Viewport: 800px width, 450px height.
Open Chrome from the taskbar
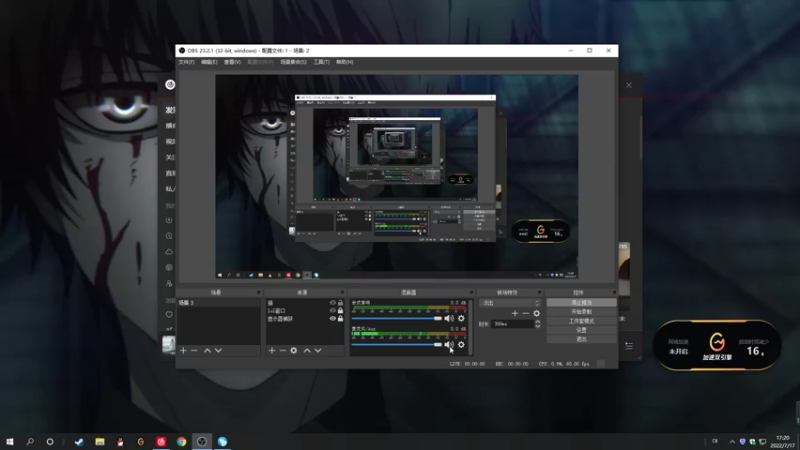pyautogui.click(x=182, y=442)
